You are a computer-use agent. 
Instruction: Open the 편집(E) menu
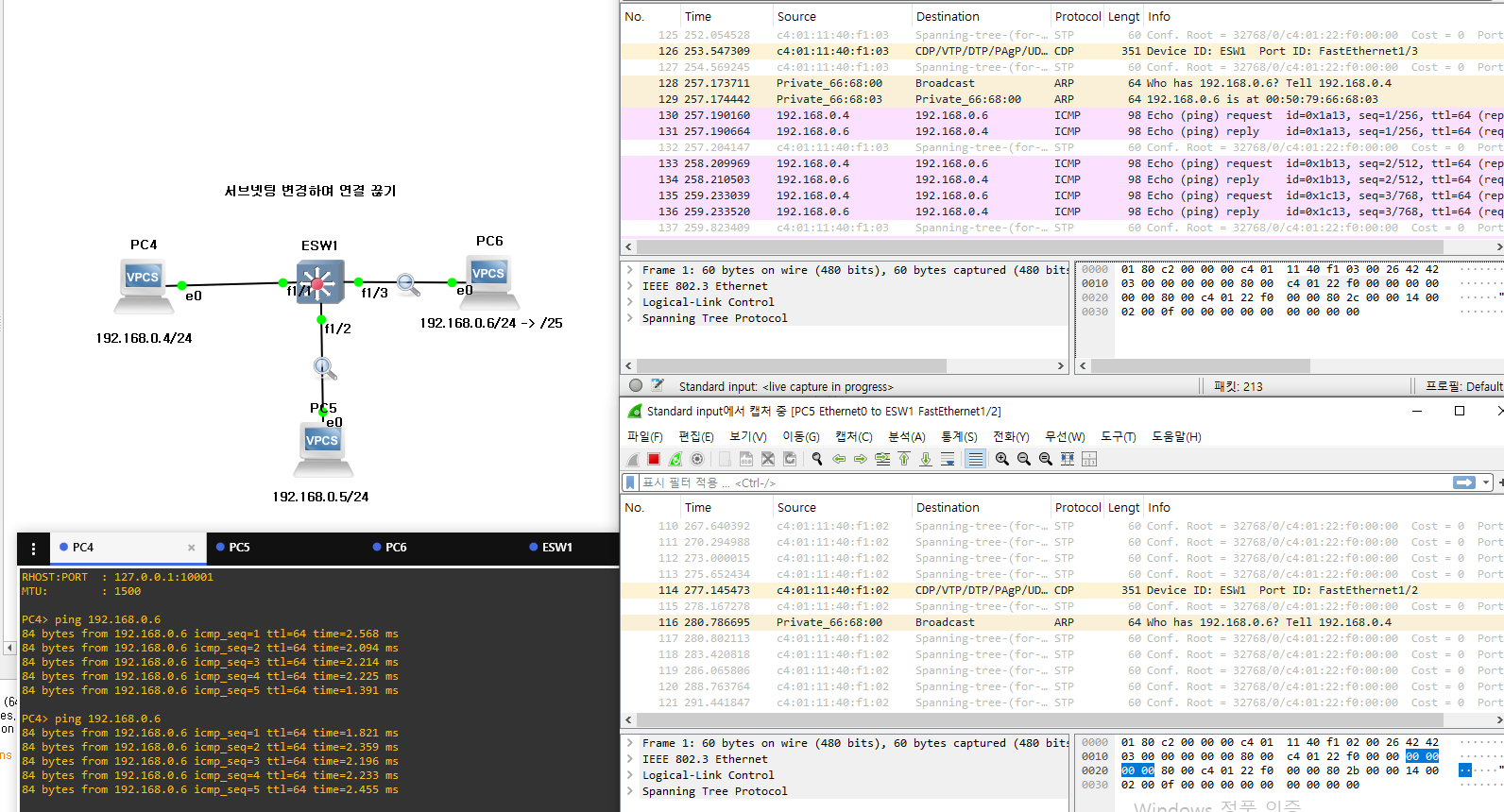[x=696, y=436]
